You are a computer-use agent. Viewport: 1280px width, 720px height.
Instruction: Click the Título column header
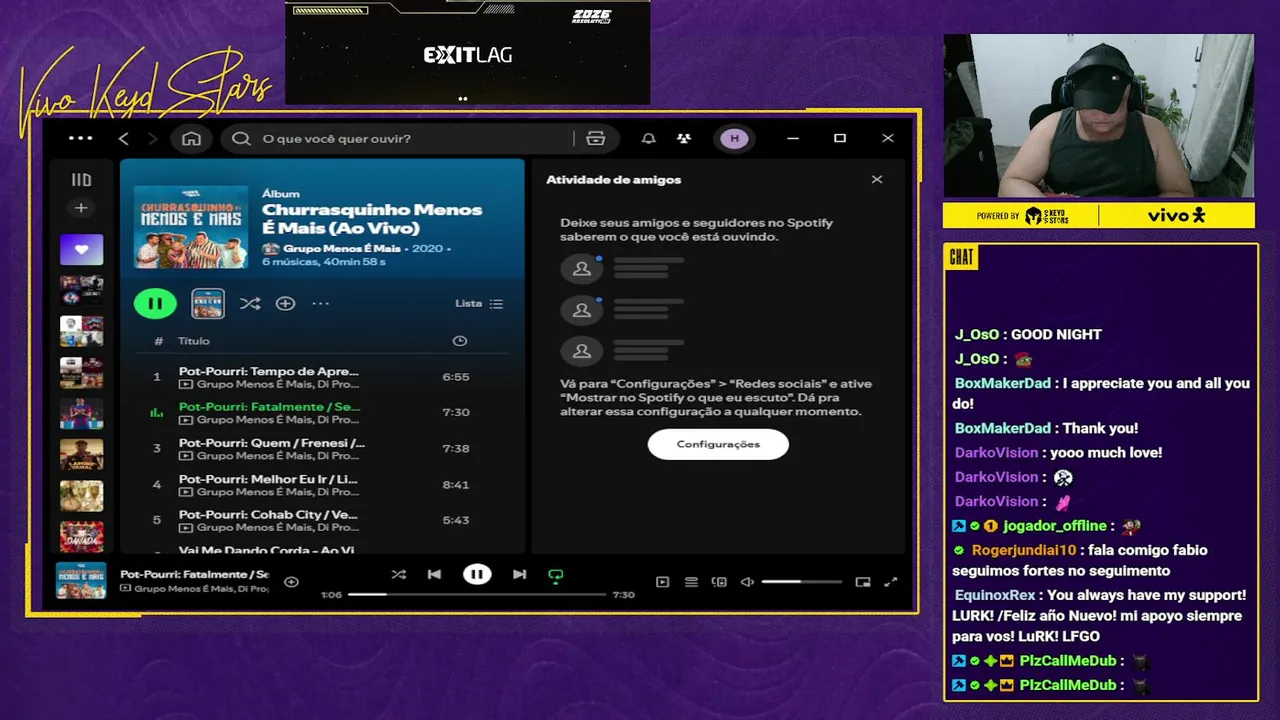click(194, 341)
